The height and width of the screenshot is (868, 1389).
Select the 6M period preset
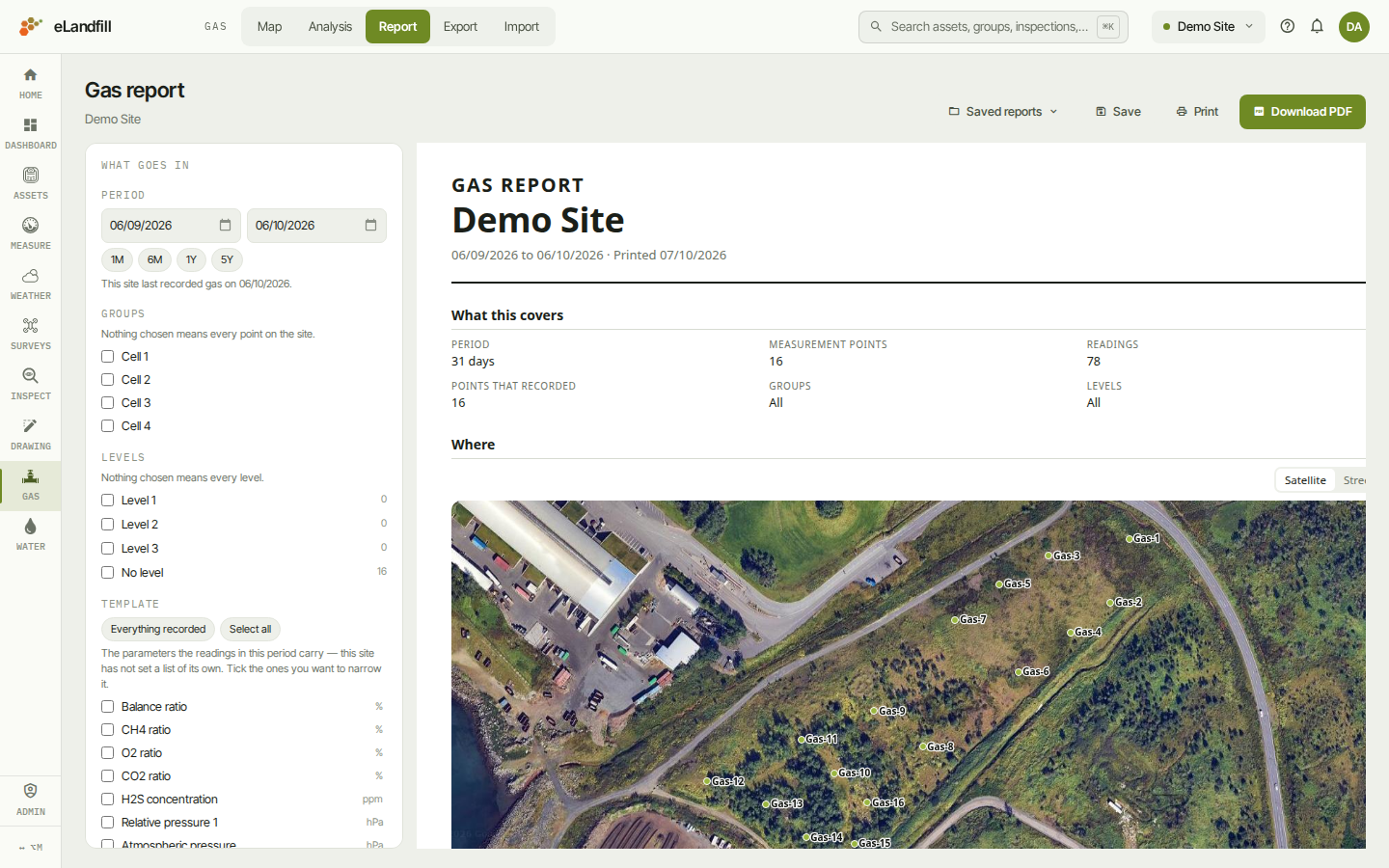154,259
